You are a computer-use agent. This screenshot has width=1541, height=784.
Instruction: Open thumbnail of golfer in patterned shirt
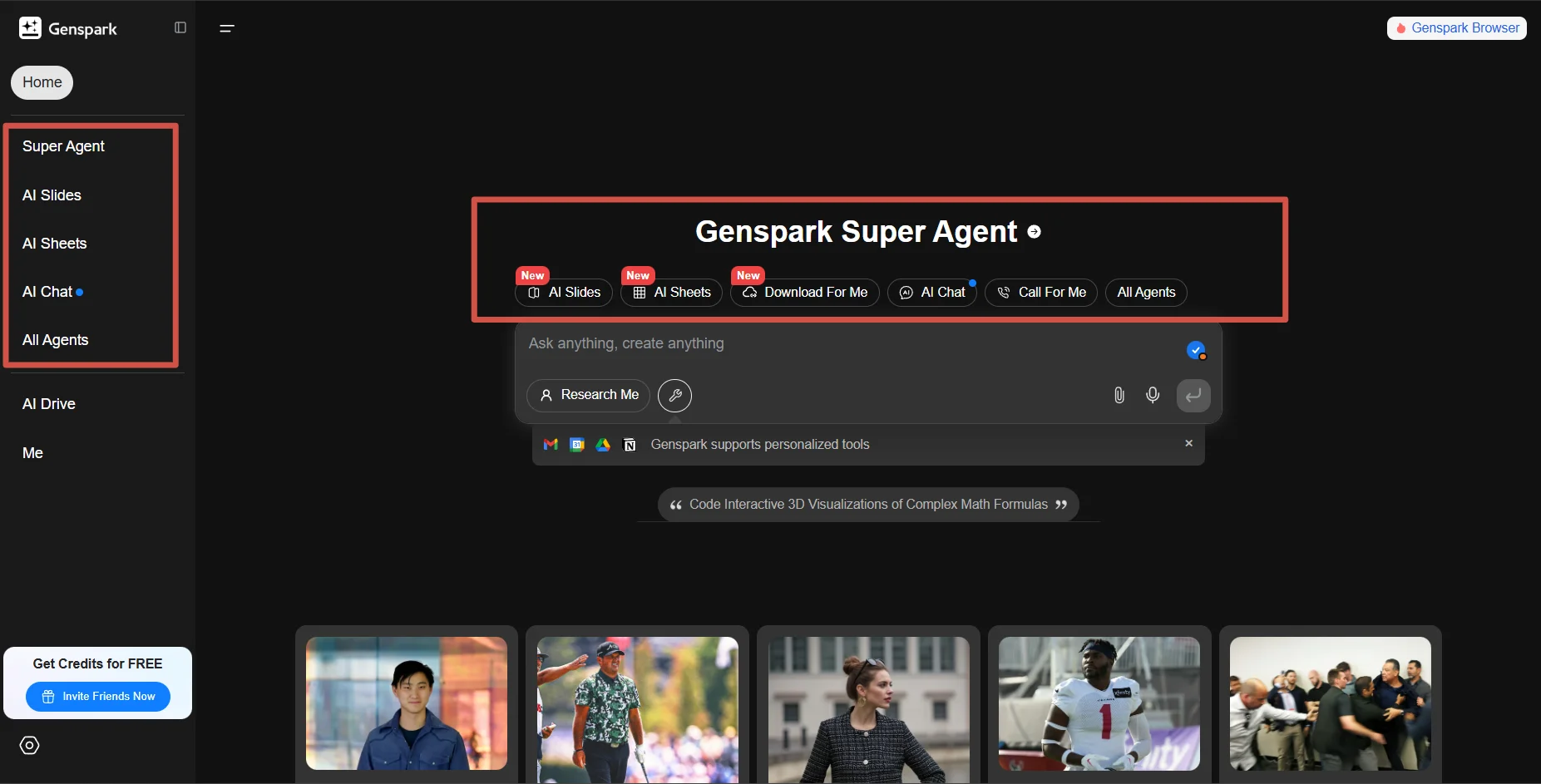click(x=638, y=709)
